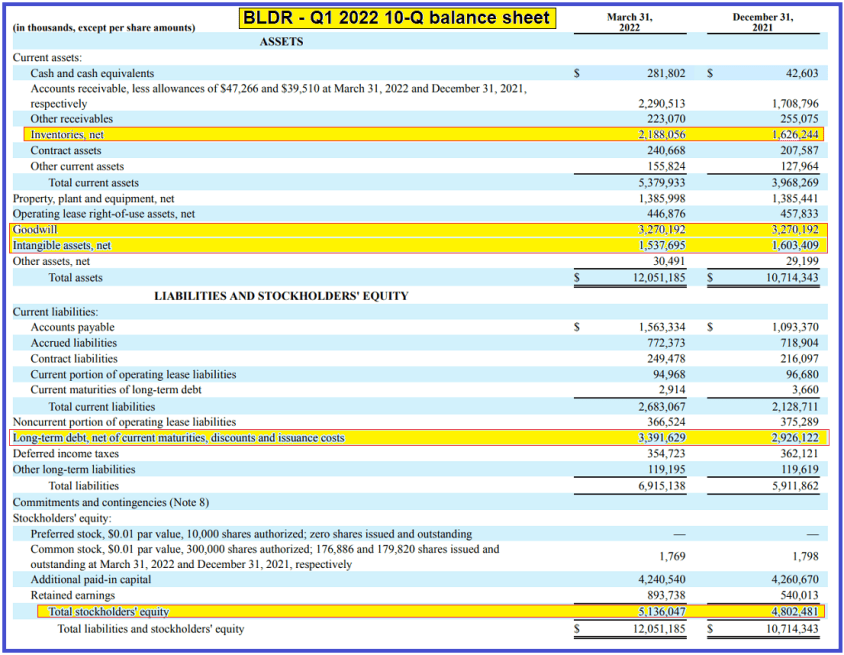
Task: Click the Goodwill row label
Action: click(36, 229)
